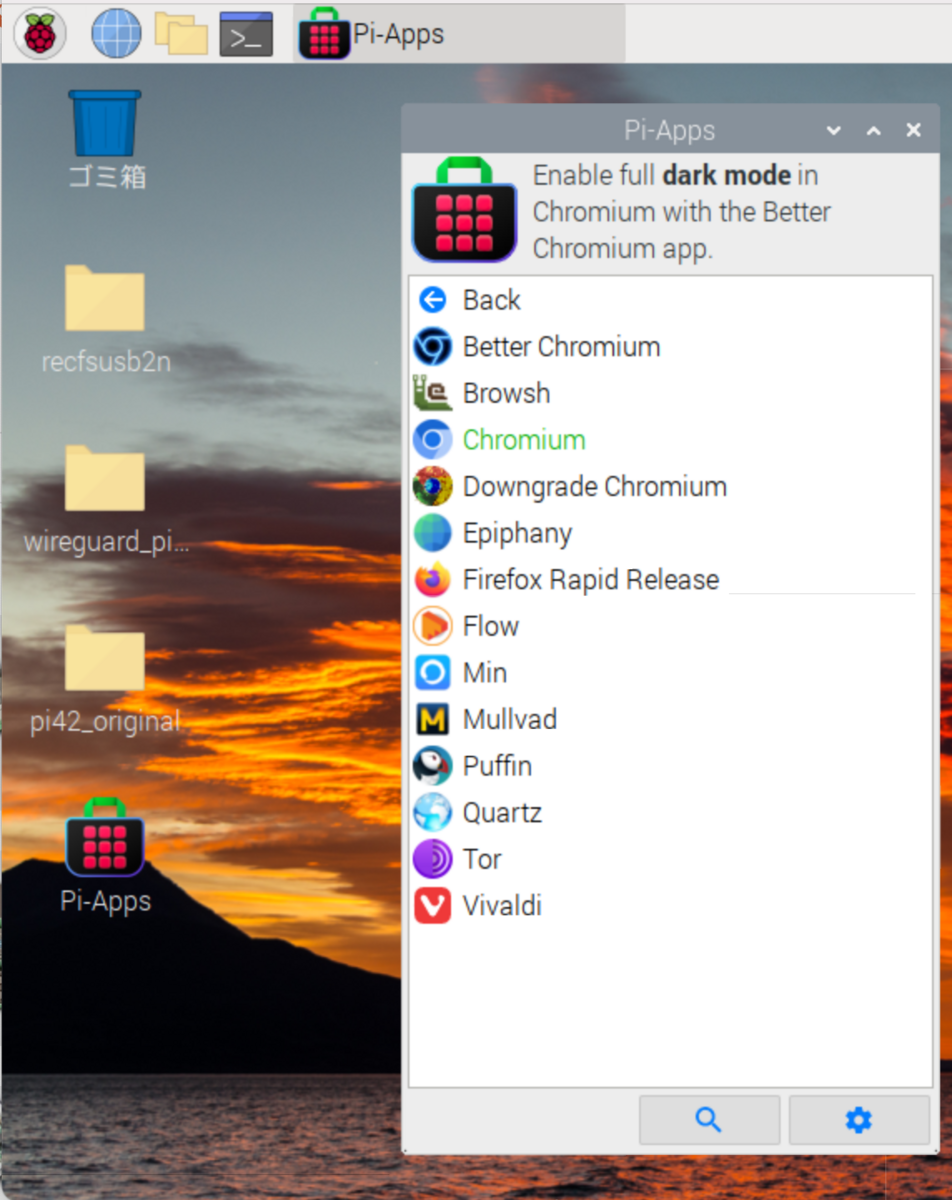
Task: Select the "Back" list entry text
Action: [491, 300]
